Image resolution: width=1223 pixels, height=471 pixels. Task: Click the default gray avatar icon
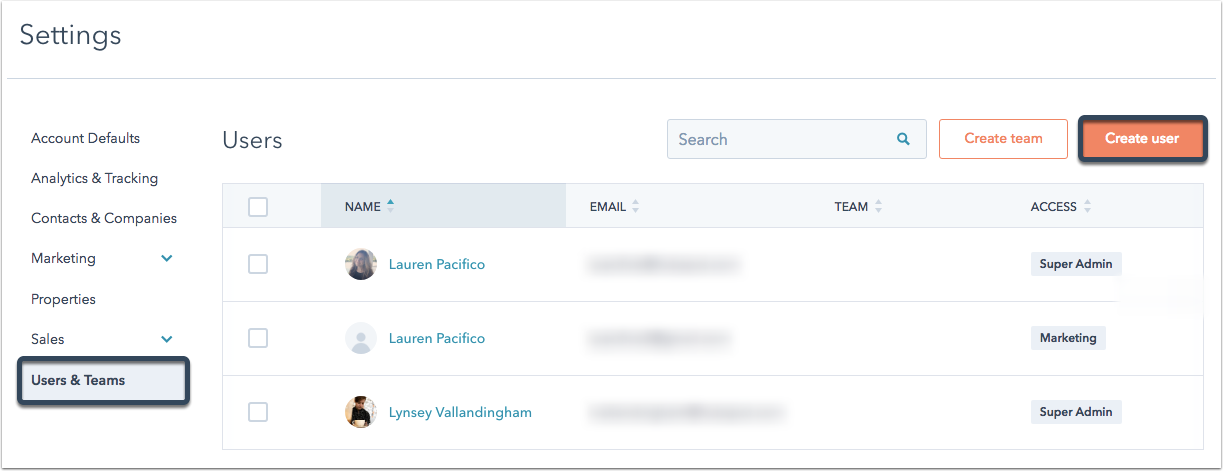pos(360,338)
